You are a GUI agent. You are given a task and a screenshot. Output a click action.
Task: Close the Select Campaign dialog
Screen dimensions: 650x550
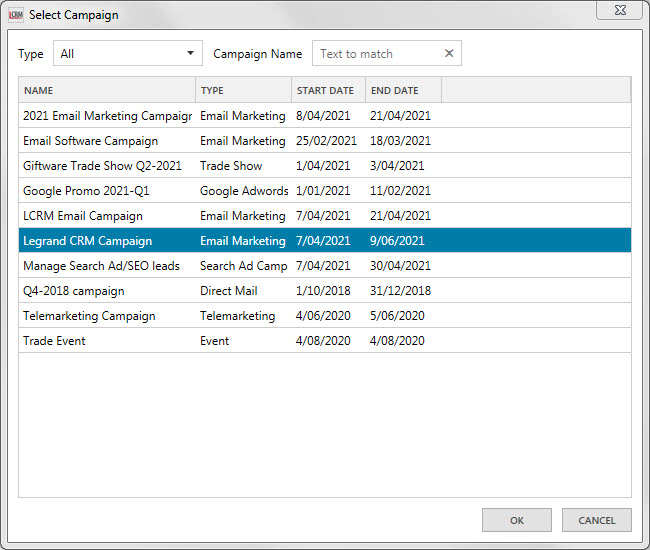click(x=619, y=9)
